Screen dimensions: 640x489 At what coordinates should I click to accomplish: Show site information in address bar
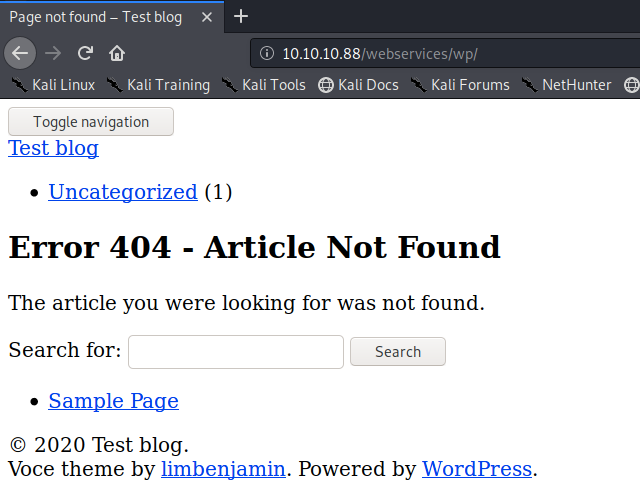click(267, 53)
